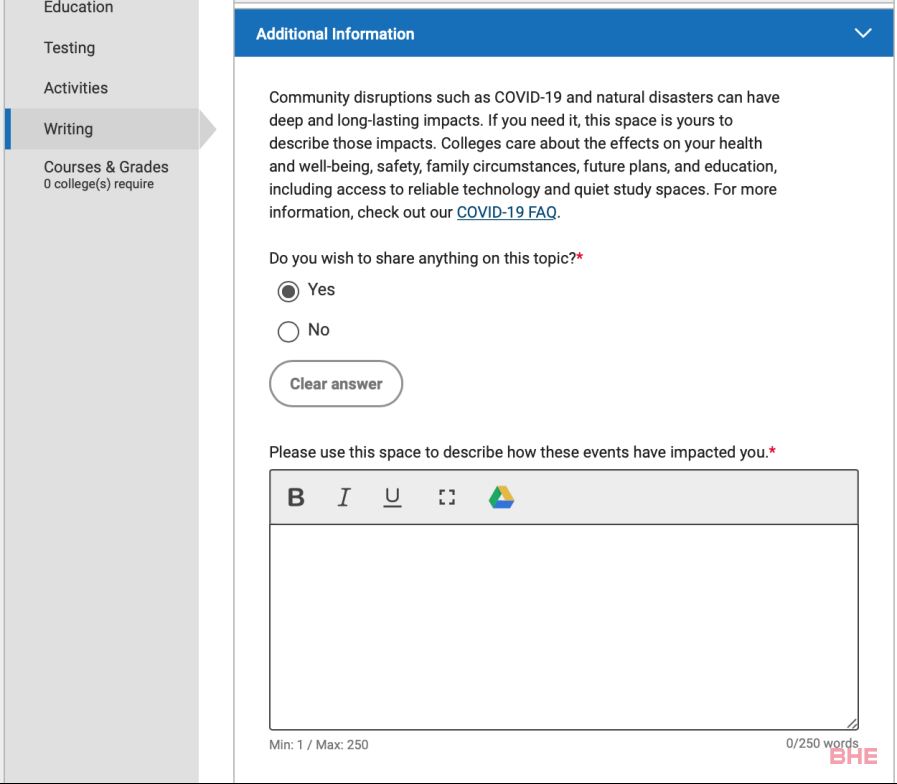Choose the No radio button
The width and height of the screenshot is (897, 784).
[x=288, y=331]
